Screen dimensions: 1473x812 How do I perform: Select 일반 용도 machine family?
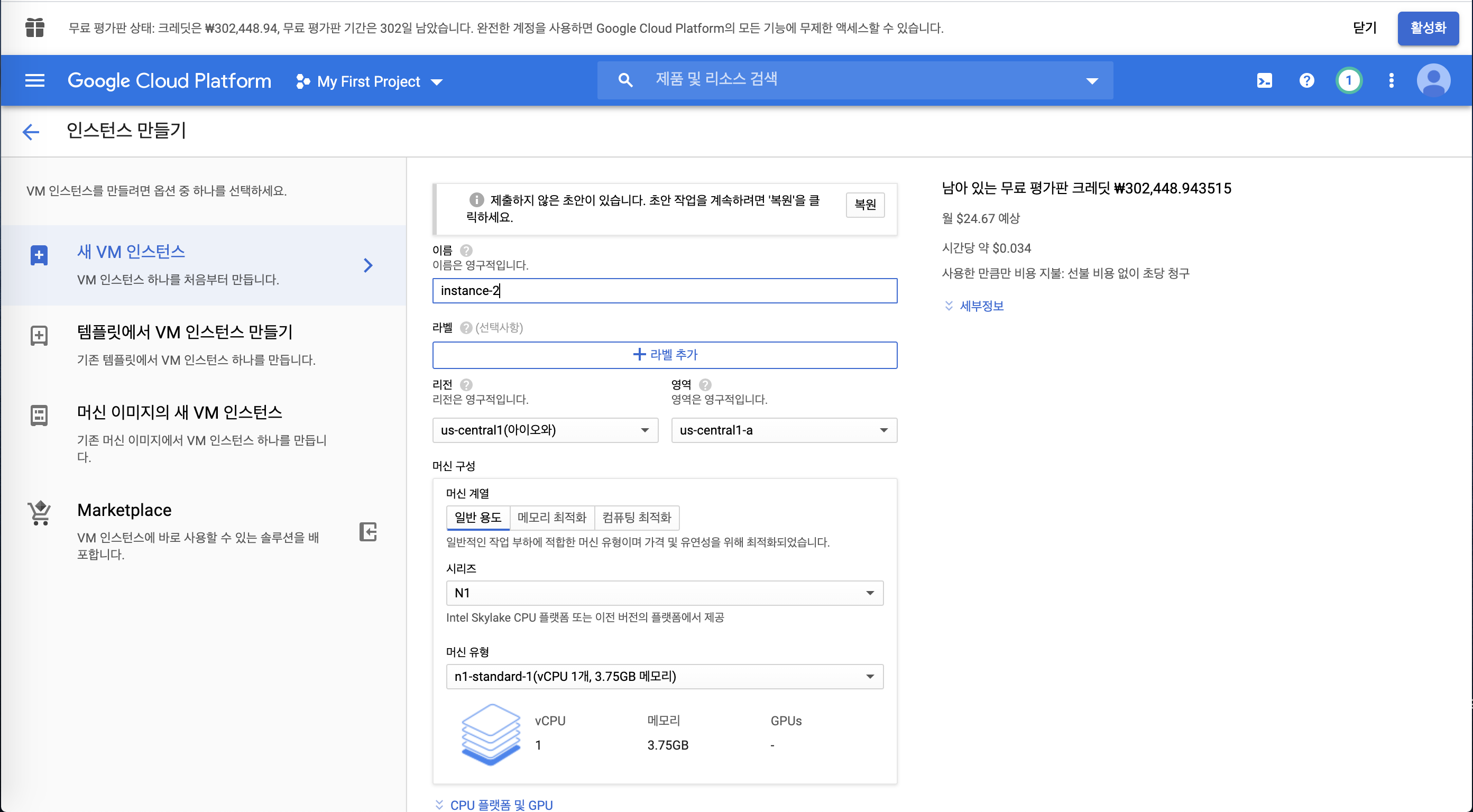(x=477, y=518)
